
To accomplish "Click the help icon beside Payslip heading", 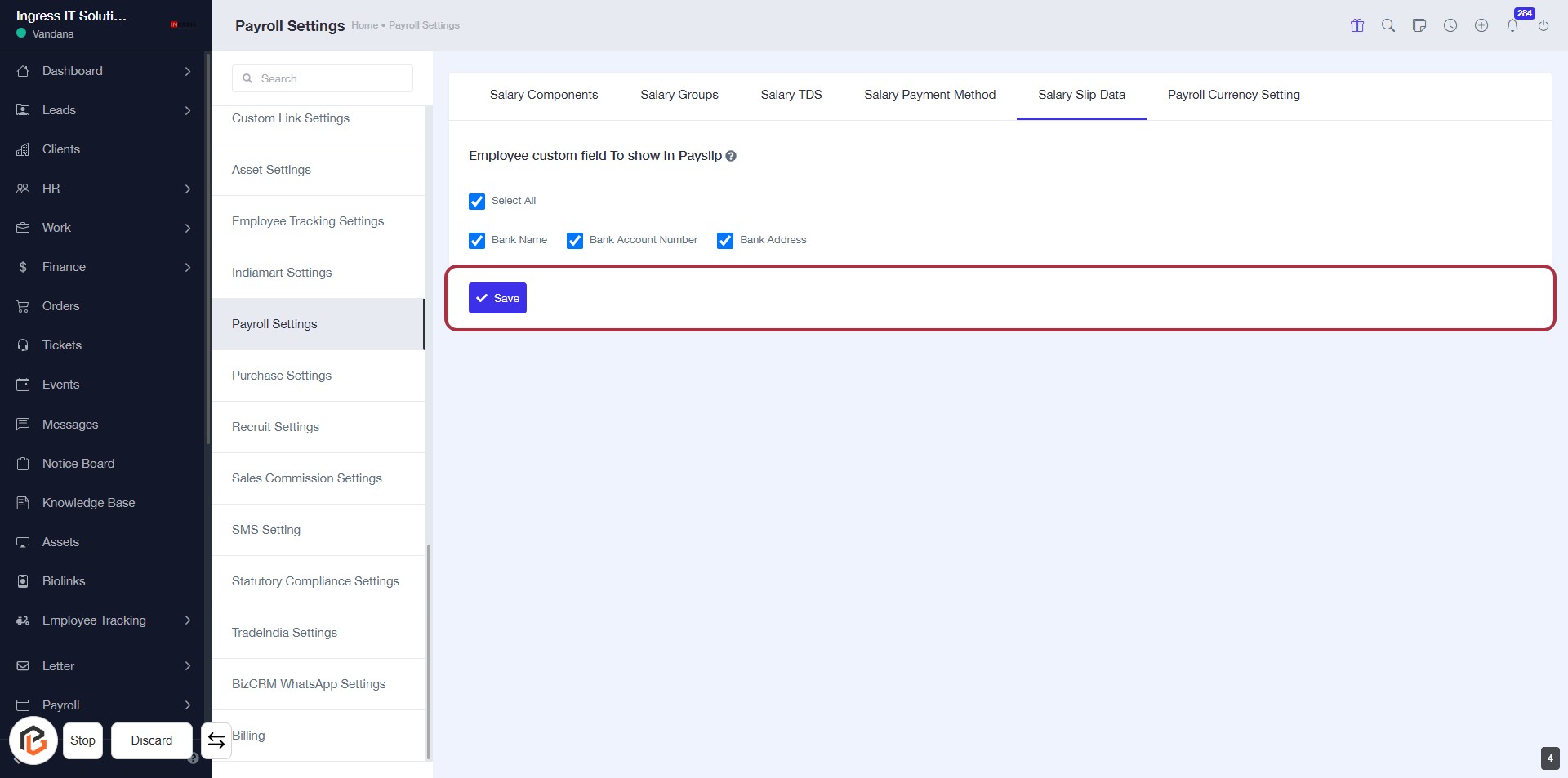I will tap(731, 156).
